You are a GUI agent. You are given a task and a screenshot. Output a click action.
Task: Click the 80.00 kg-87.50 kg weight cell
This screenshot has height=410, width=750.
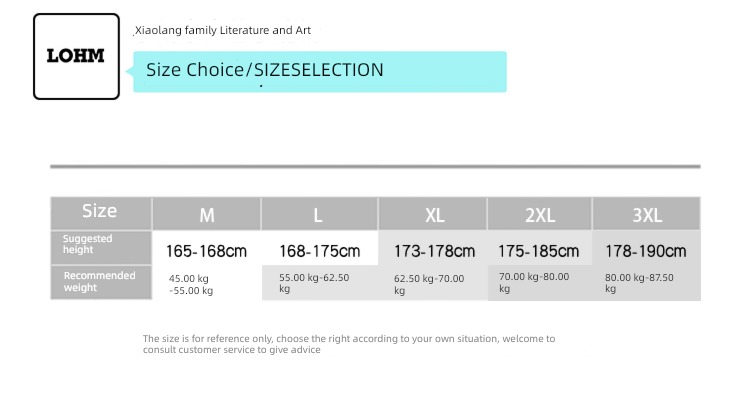point(647,284)
